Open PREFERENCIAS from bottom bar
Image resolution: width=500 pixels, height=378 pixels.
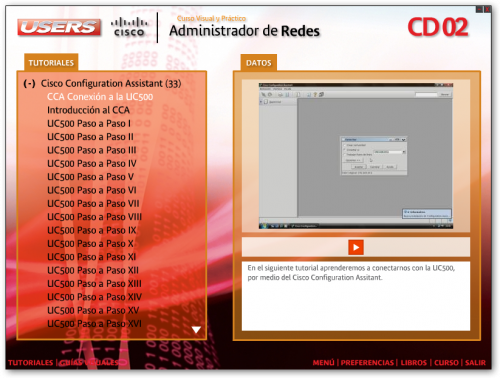[367, 363]
